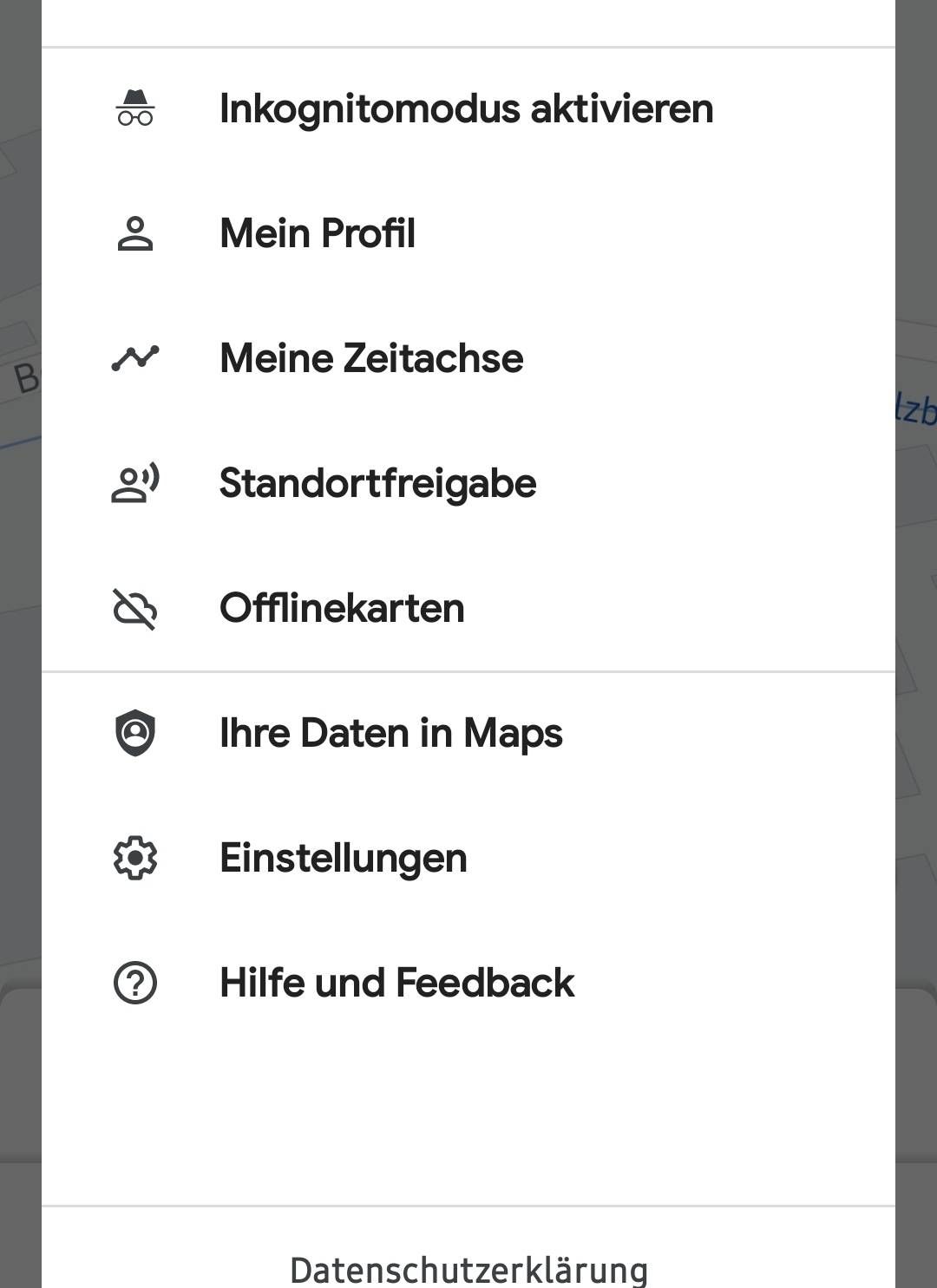937x1288 pixels.
Task: Tap the settings gear icon
Action: [135, 858]
